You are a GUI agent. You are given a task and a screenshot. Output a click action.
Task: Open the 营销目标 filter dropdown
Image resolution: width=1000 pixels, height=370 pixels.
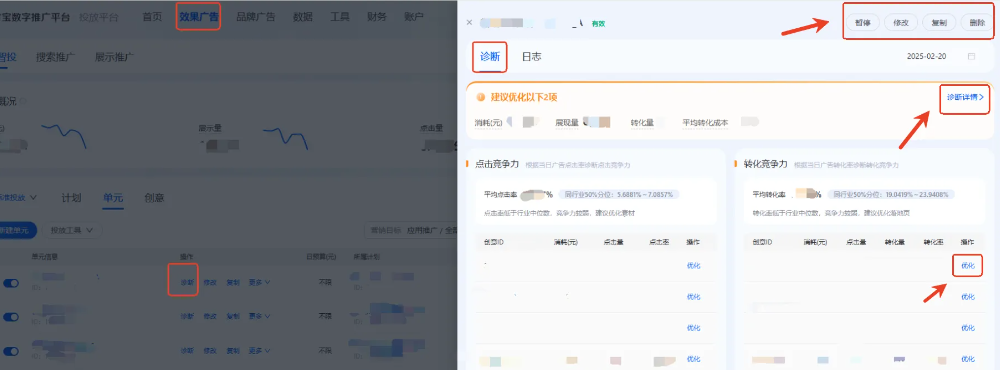[x=411, y=230]
